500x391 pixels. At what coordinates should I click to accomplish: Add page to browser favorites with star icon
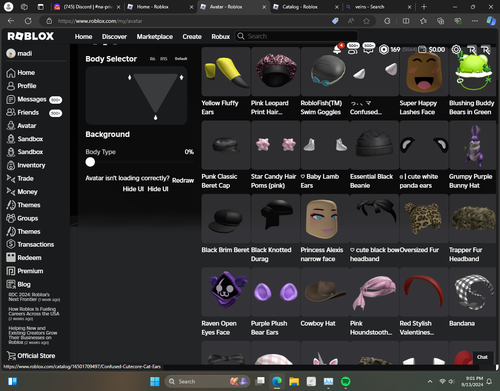point(366,21)
